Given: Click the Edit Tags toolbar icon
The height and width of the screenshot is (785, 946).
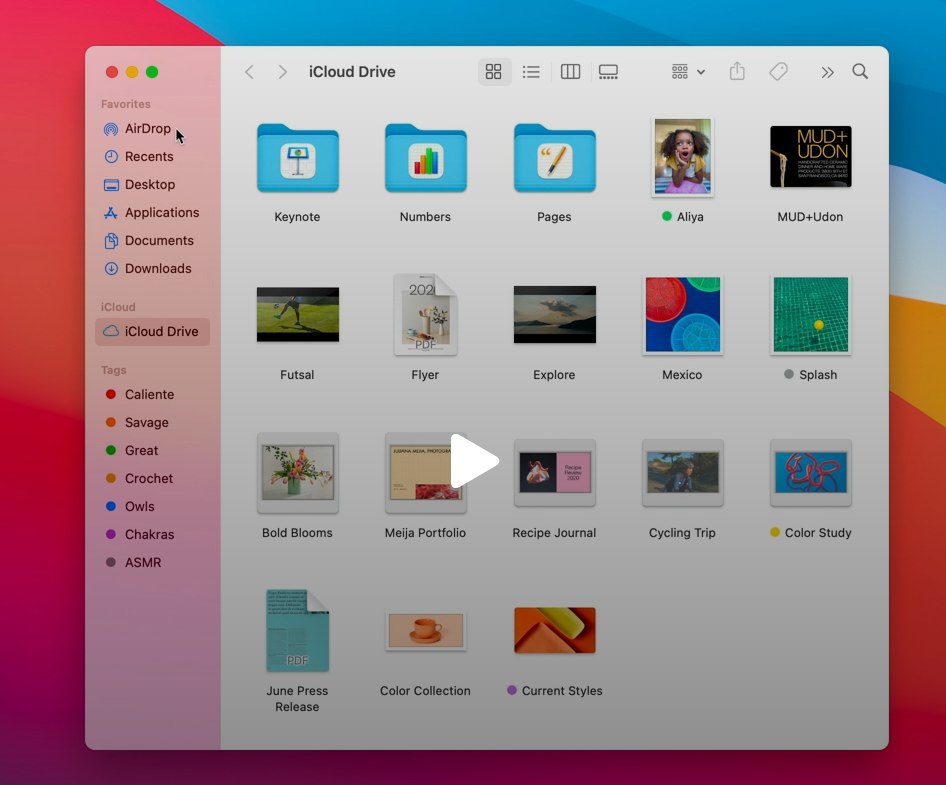Looking at the screenshot, I should (778, 72).
